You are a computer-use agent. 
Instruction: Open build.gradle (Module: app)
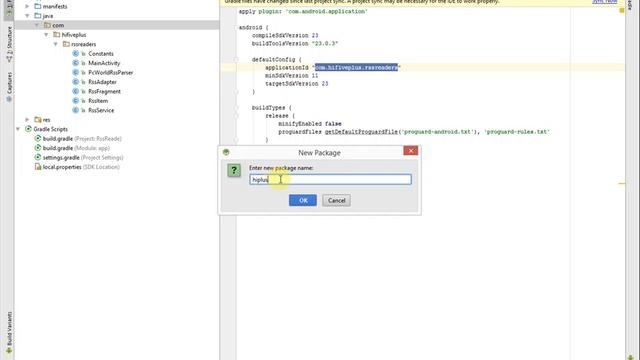point(76,148)
